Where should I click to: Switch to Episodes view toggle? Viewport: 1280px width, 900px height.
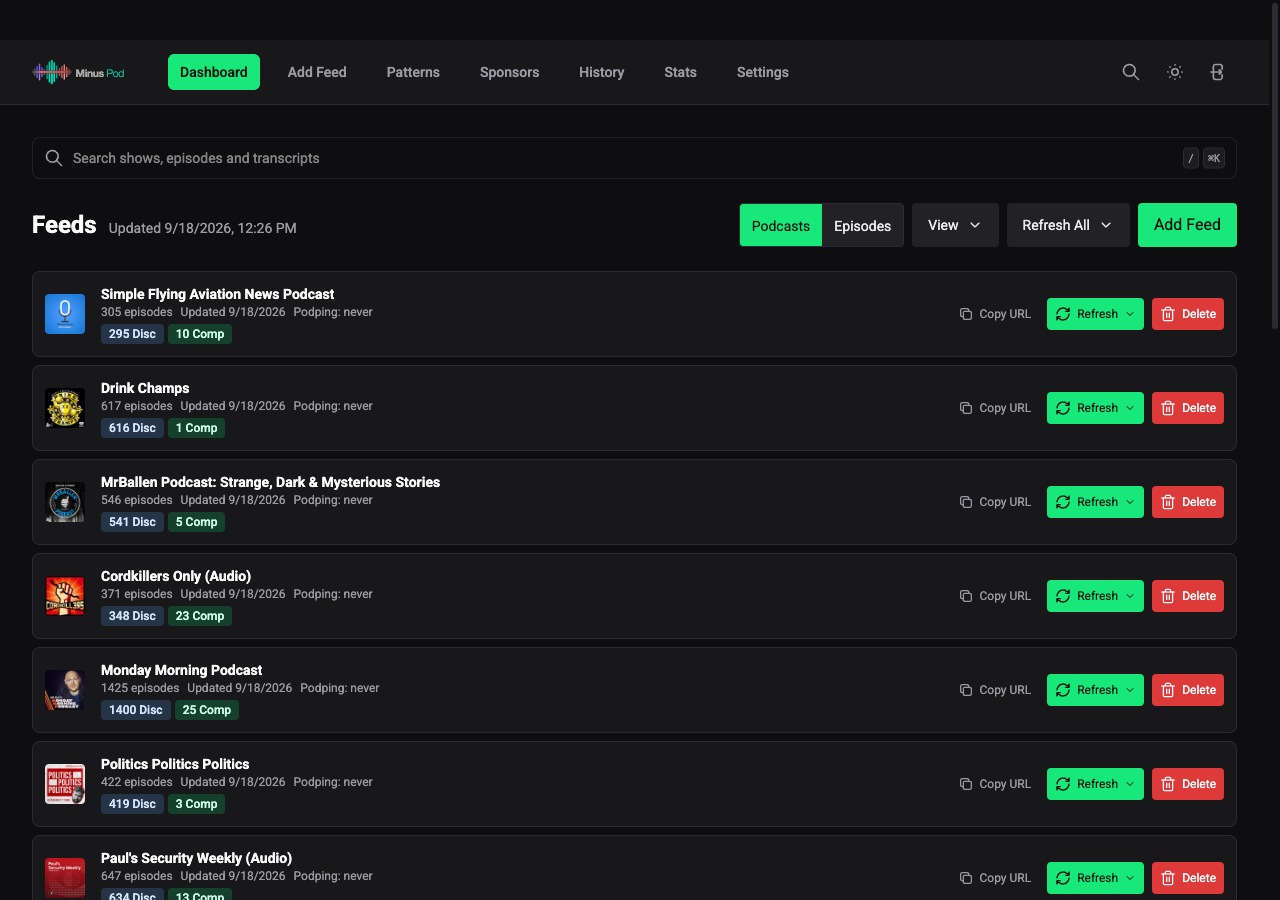click(862, 225)
